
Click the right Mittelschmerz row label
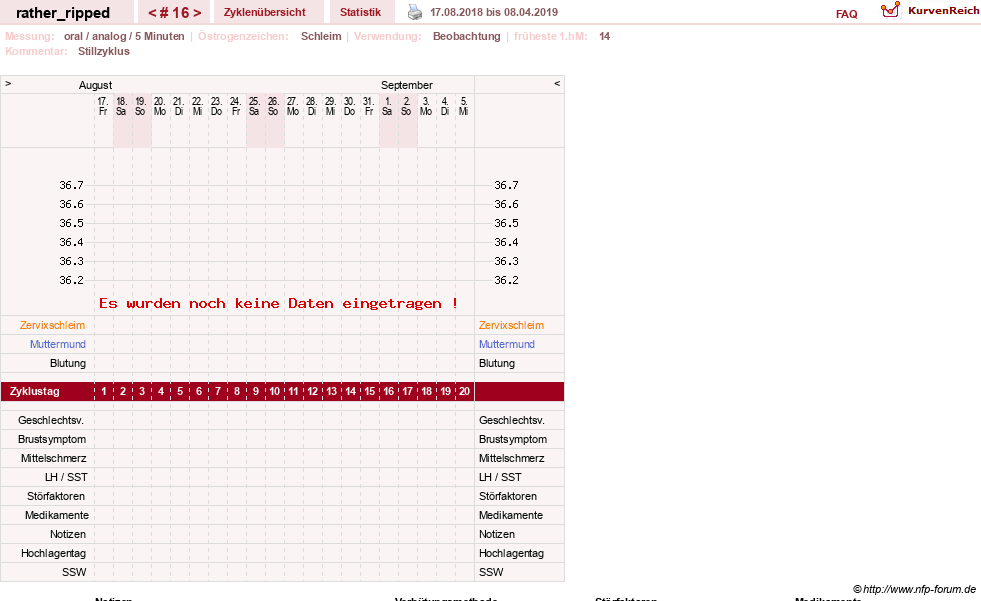pos(512,458)
